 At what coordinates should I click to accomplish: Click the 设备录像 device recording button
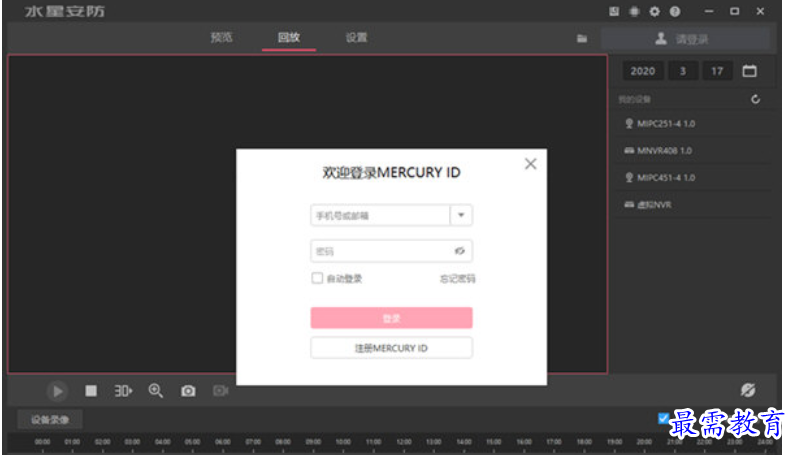[50, 420]
